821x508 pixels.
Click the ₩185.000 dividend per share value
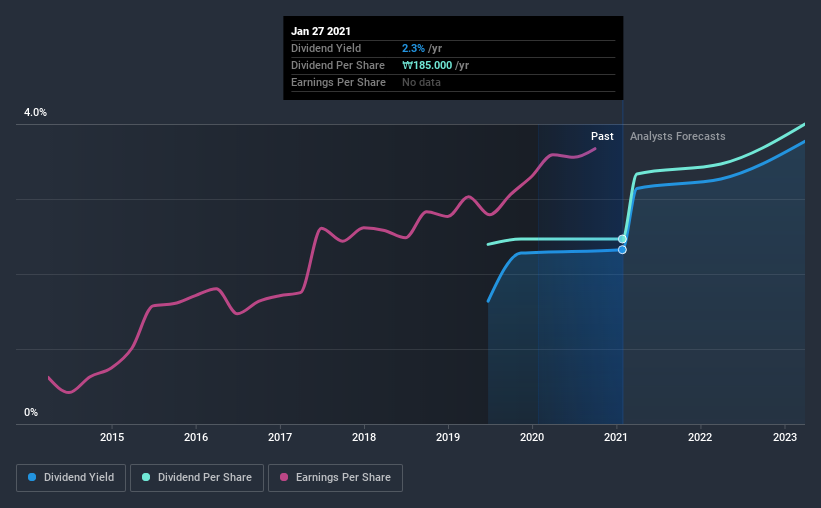(427, 65)
